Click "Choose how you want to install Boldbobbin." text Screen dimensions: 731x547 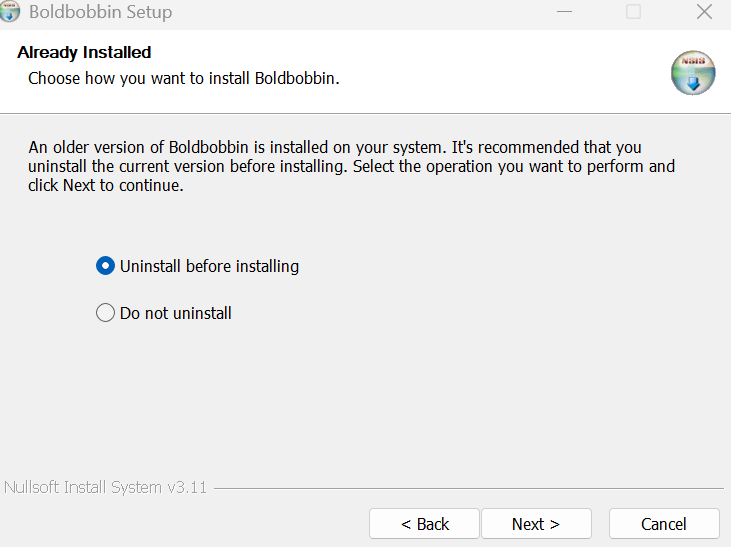click(184, 78)
